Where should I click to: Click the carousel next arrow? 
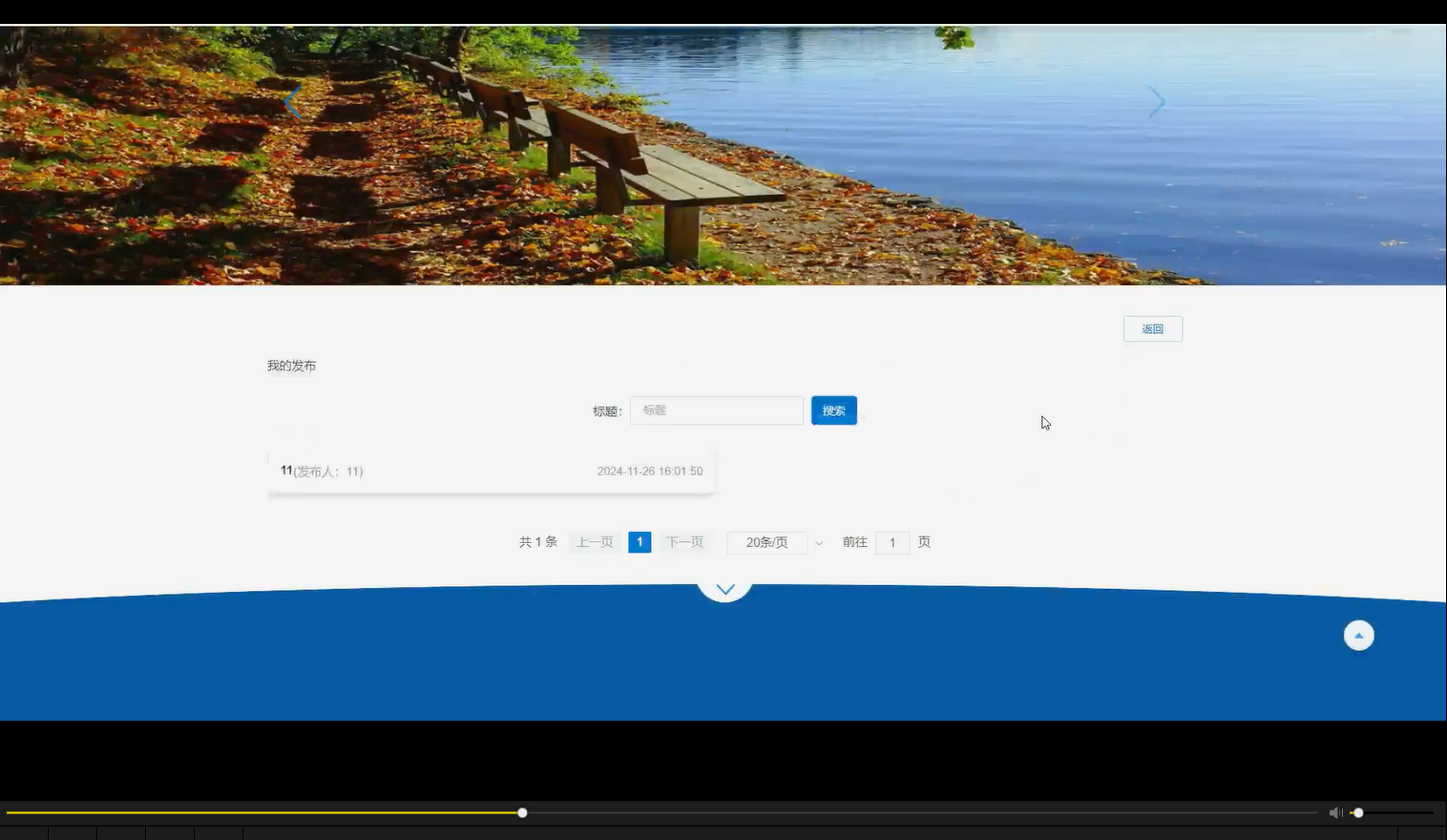tap(1156, 102)
